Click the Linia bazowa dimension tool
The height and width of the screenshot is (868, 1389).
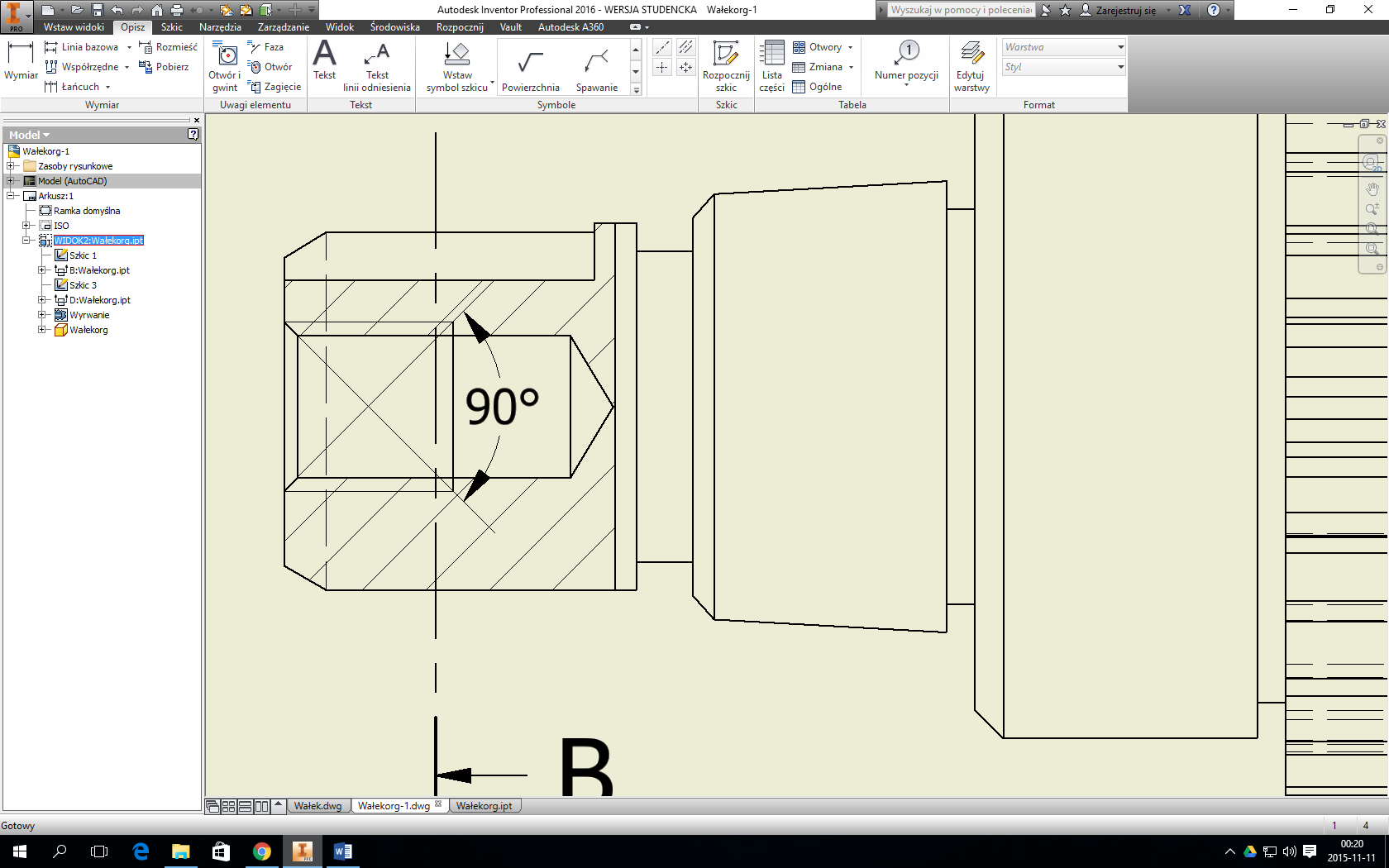coord(81,47)
